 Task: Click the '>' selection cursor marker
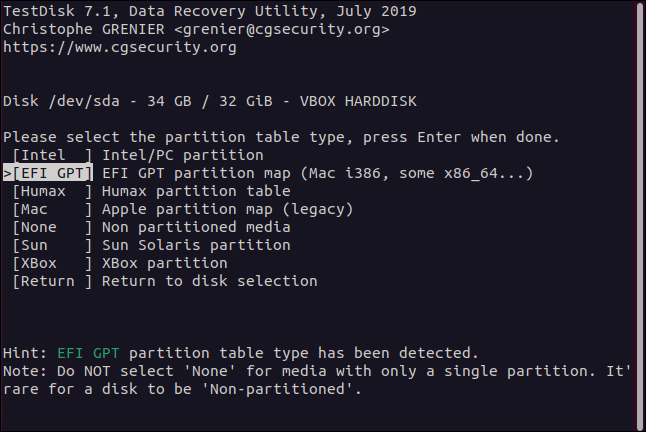(8, 173)
